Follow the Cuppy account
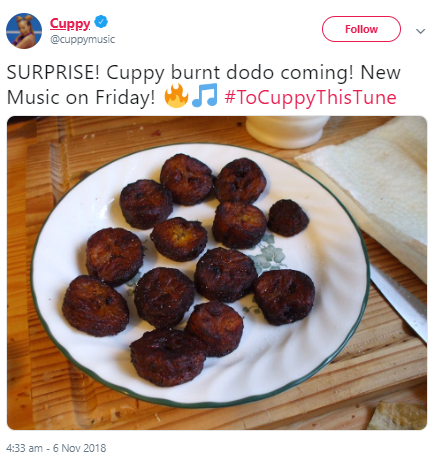 click(361, 29)
